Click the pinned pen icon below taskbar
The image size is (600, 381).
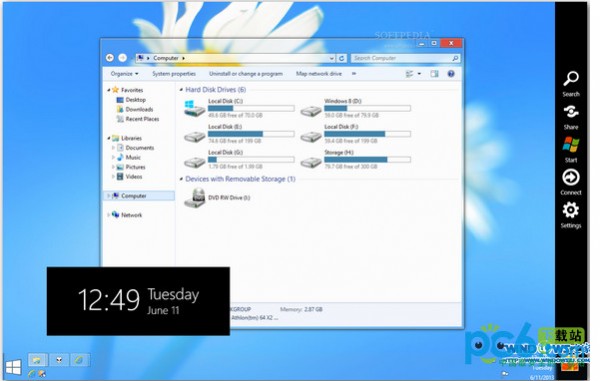(32, 373)
